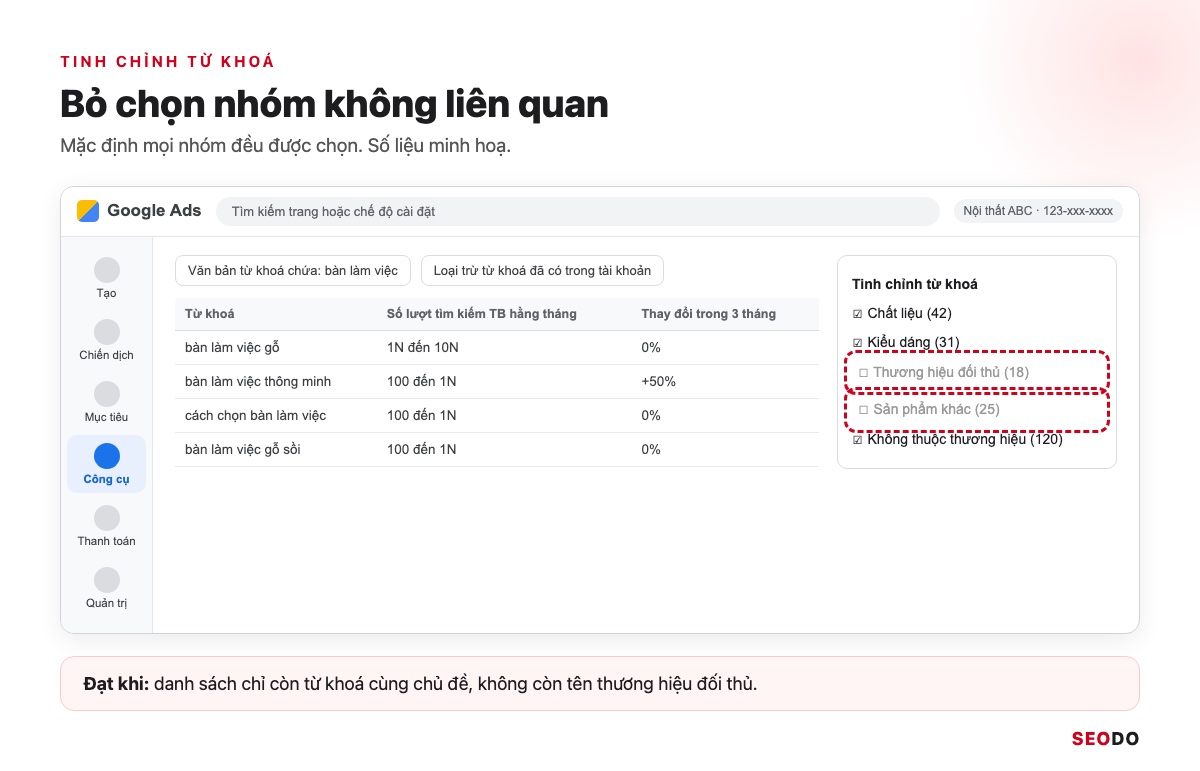Select keyword row cách chọn bàn làm việc

[x=496, y=416]
